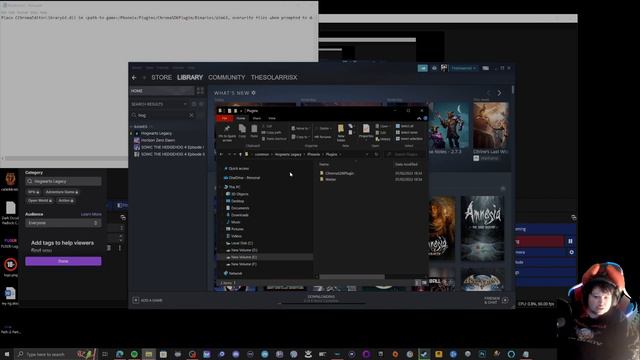Open Steam notifications bell icon

(434, 68)
